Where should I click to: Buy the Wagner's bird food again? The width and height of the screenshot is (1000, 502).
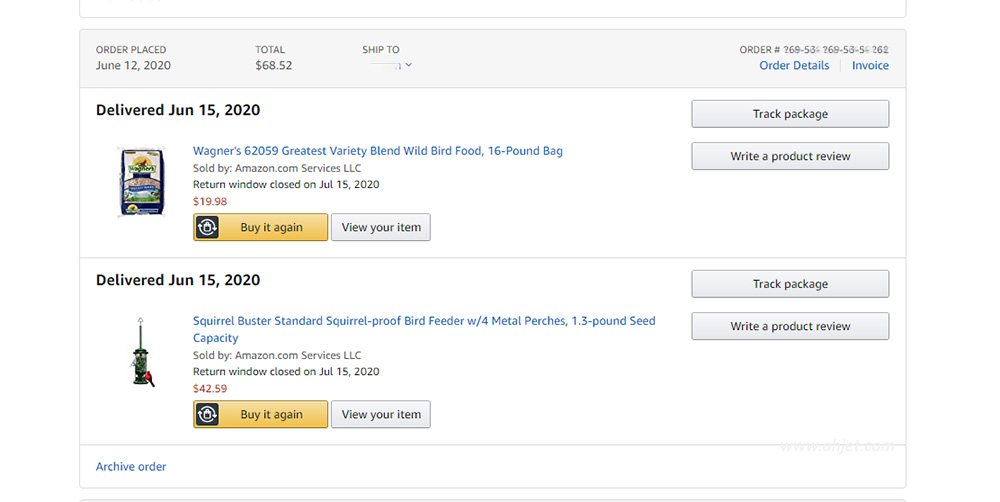tap(261, 227)
